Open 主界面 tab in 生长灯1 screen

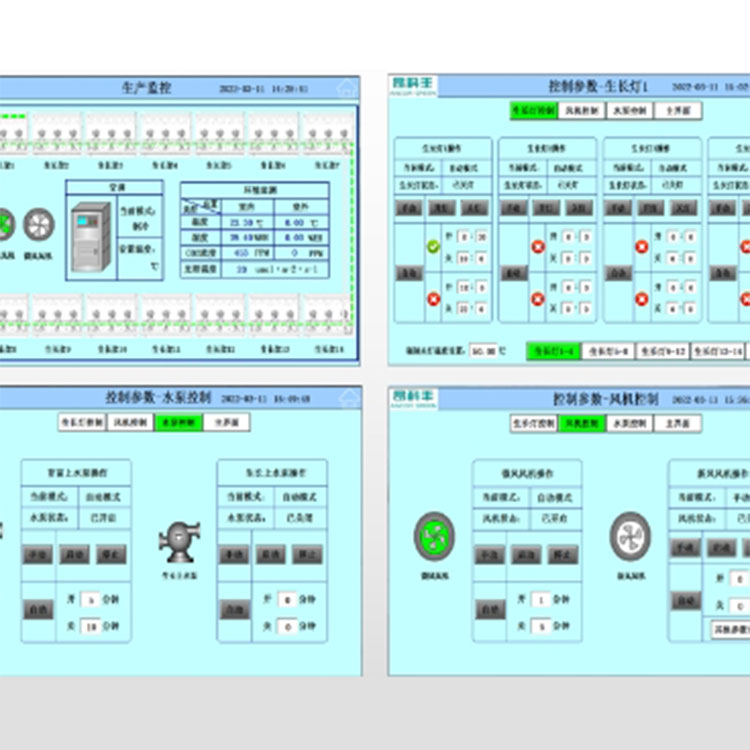click(x=678, y=110)
